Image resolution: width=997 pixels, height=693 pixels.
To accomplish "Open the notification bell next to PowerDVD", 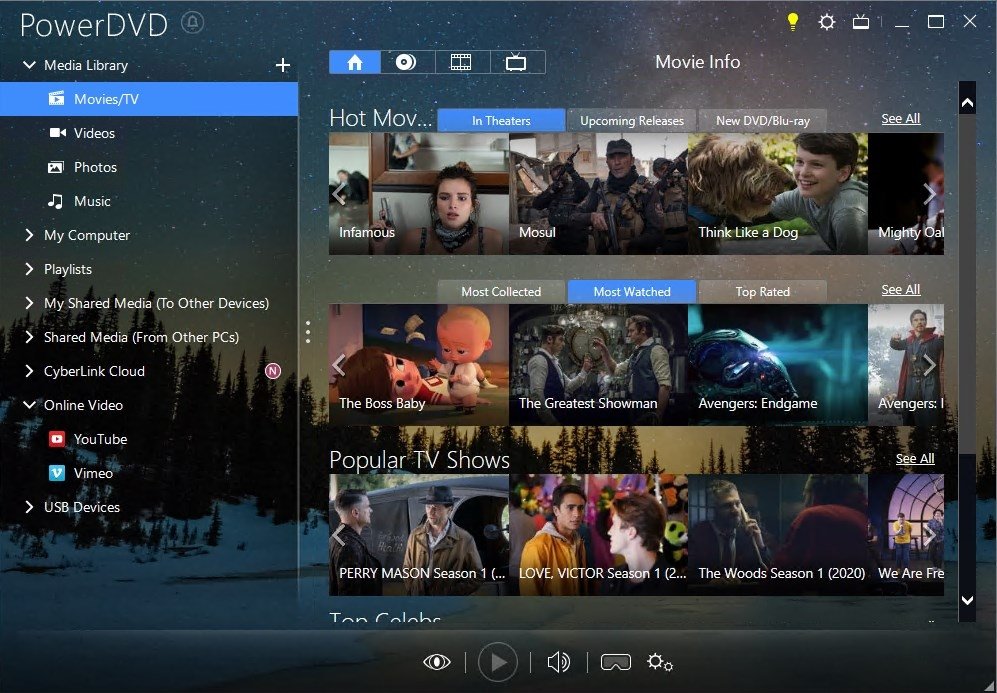I will click(x=193, y=23).
